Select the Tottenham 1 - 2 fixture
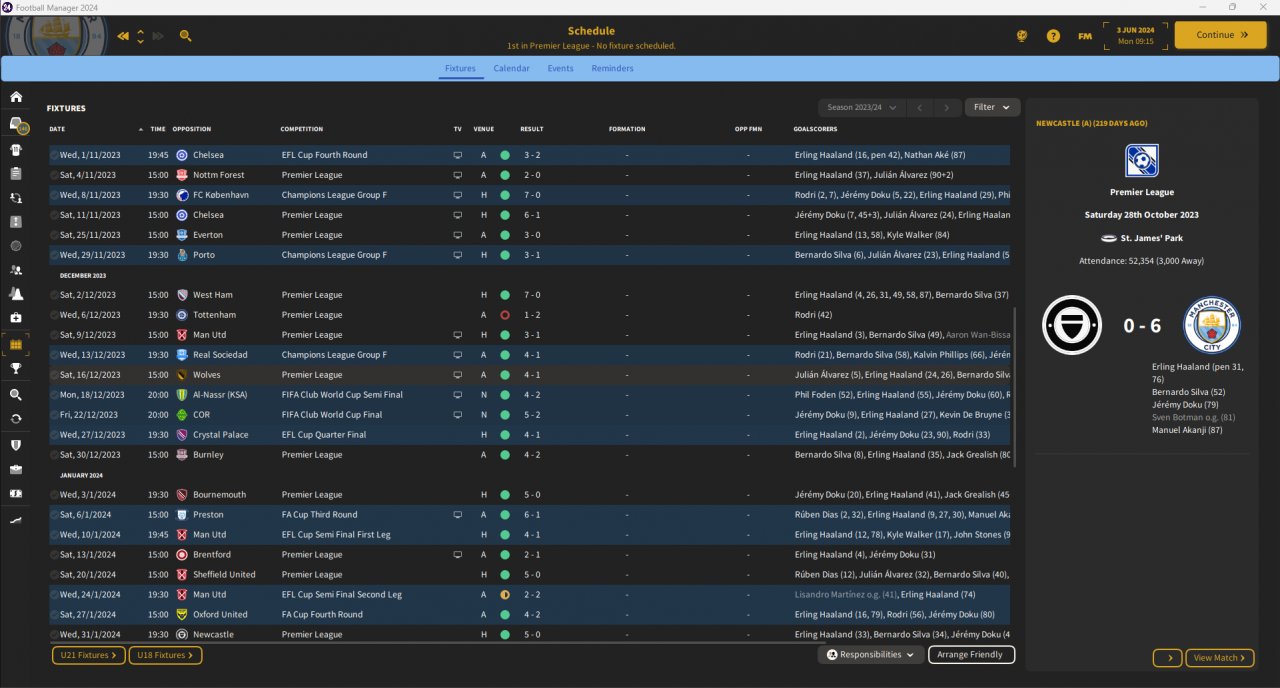Screen dimensions: 1280x688 529,315
